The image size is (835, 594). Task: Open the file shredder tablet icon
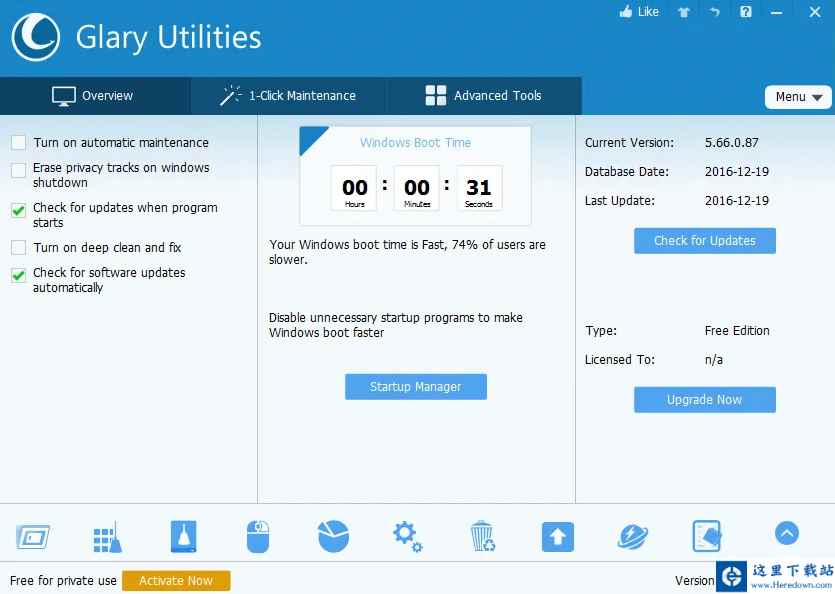coord(707,536)
